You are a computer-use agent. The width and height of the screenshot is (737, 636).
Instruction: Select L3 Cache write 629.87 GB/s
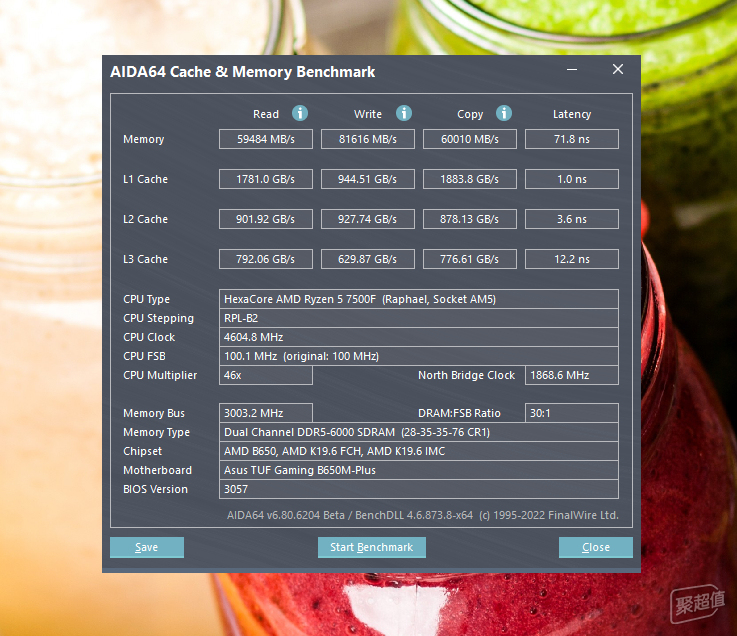368,259
